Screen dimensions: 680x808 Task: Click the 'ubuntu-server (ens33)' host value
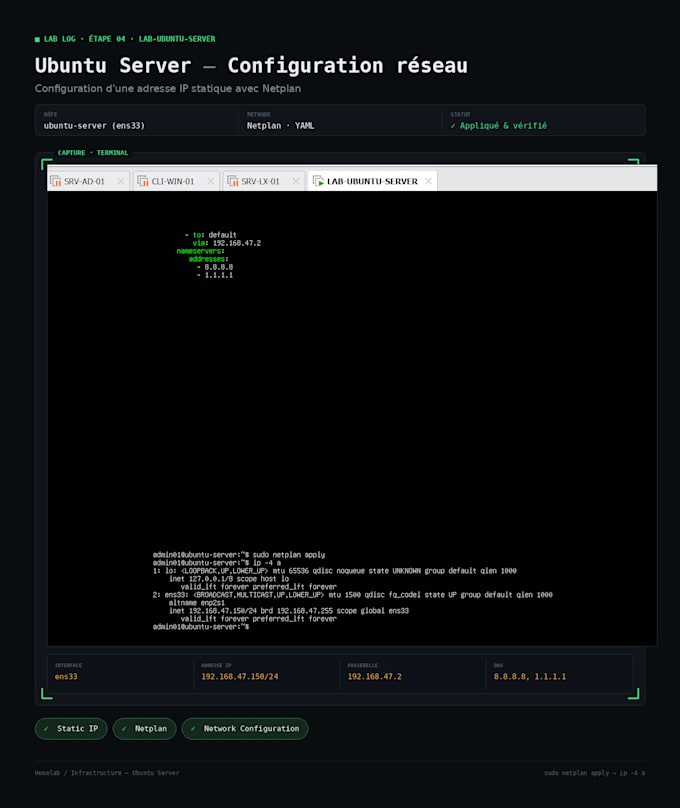click(x=94, y=126)
